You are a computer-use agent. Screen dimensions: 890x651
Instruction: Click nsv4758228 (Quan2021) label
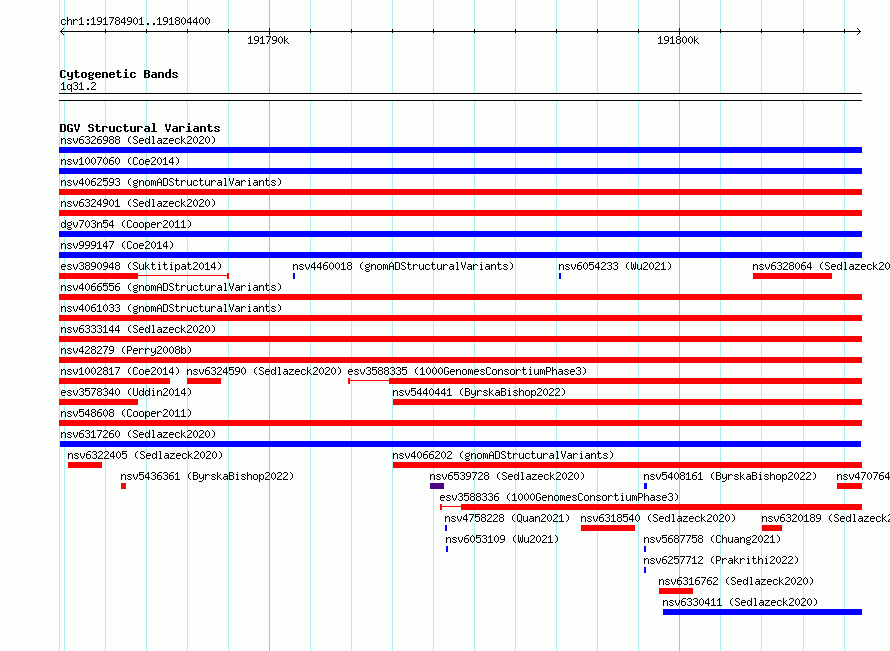[507, 518]
